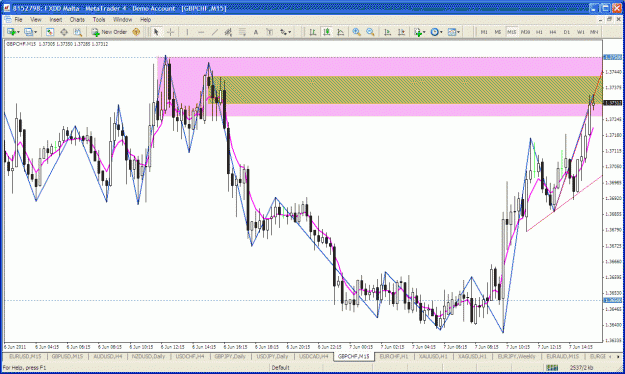Select the Fibonacci retracement tool
The height and width of the screenshot is (374, 625).
[242, 32]
